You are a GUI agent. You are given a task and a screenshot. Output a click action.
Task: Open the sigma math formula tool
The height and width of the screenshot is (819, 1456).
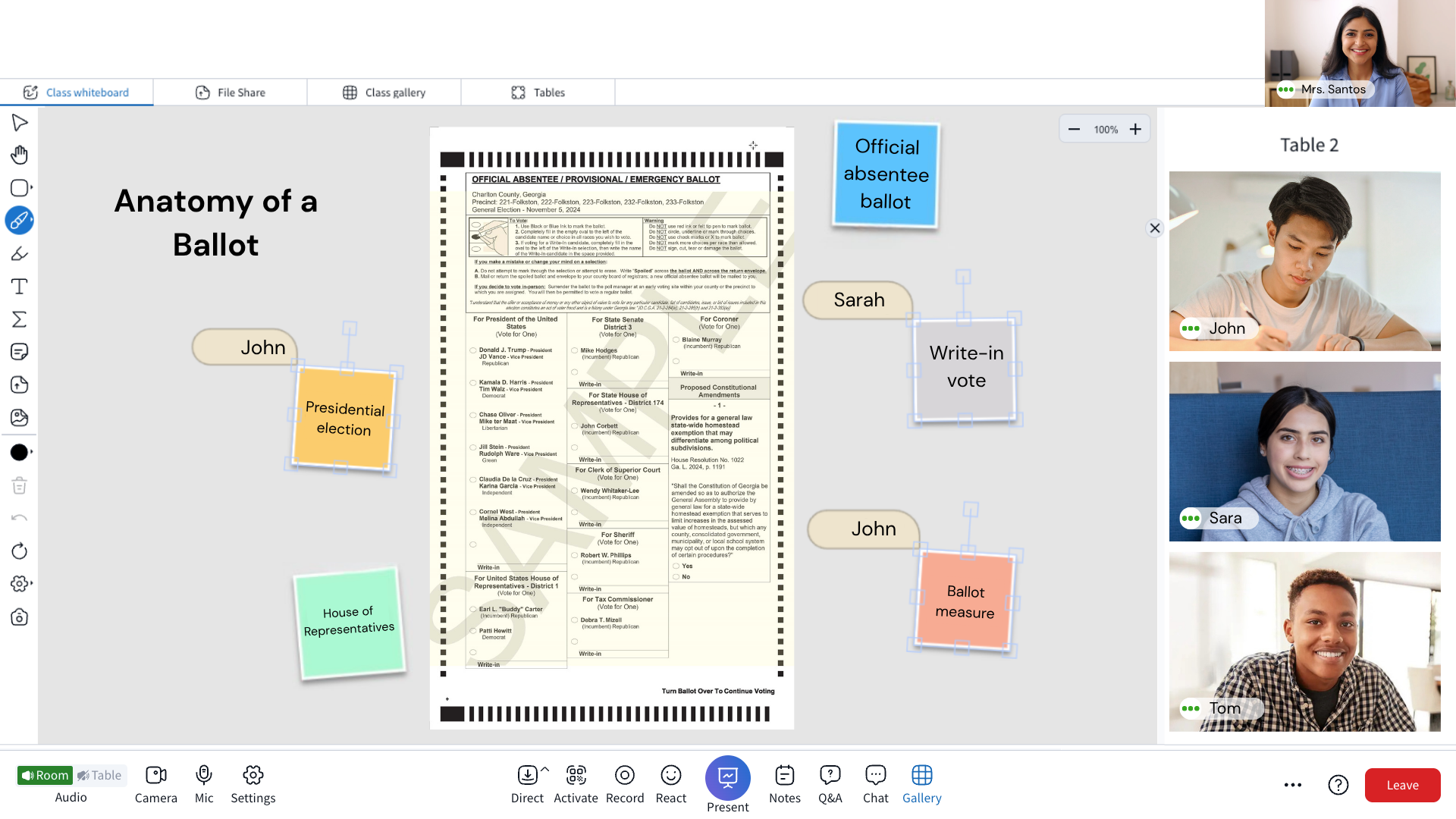(20, 319)
